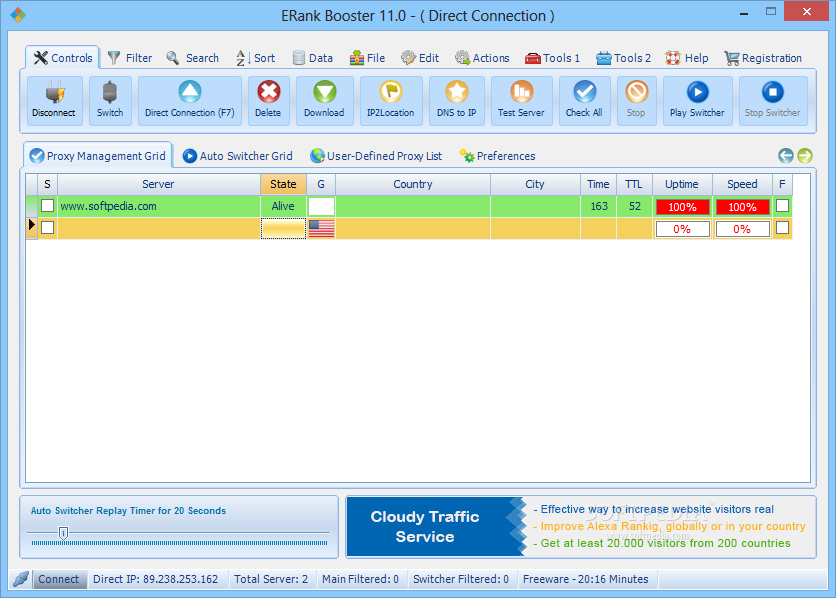Image resolution: width=836 pixels, height=598 pixels.
Task: Tick the S checkbox in the empty row
Action: click(47, 228)
